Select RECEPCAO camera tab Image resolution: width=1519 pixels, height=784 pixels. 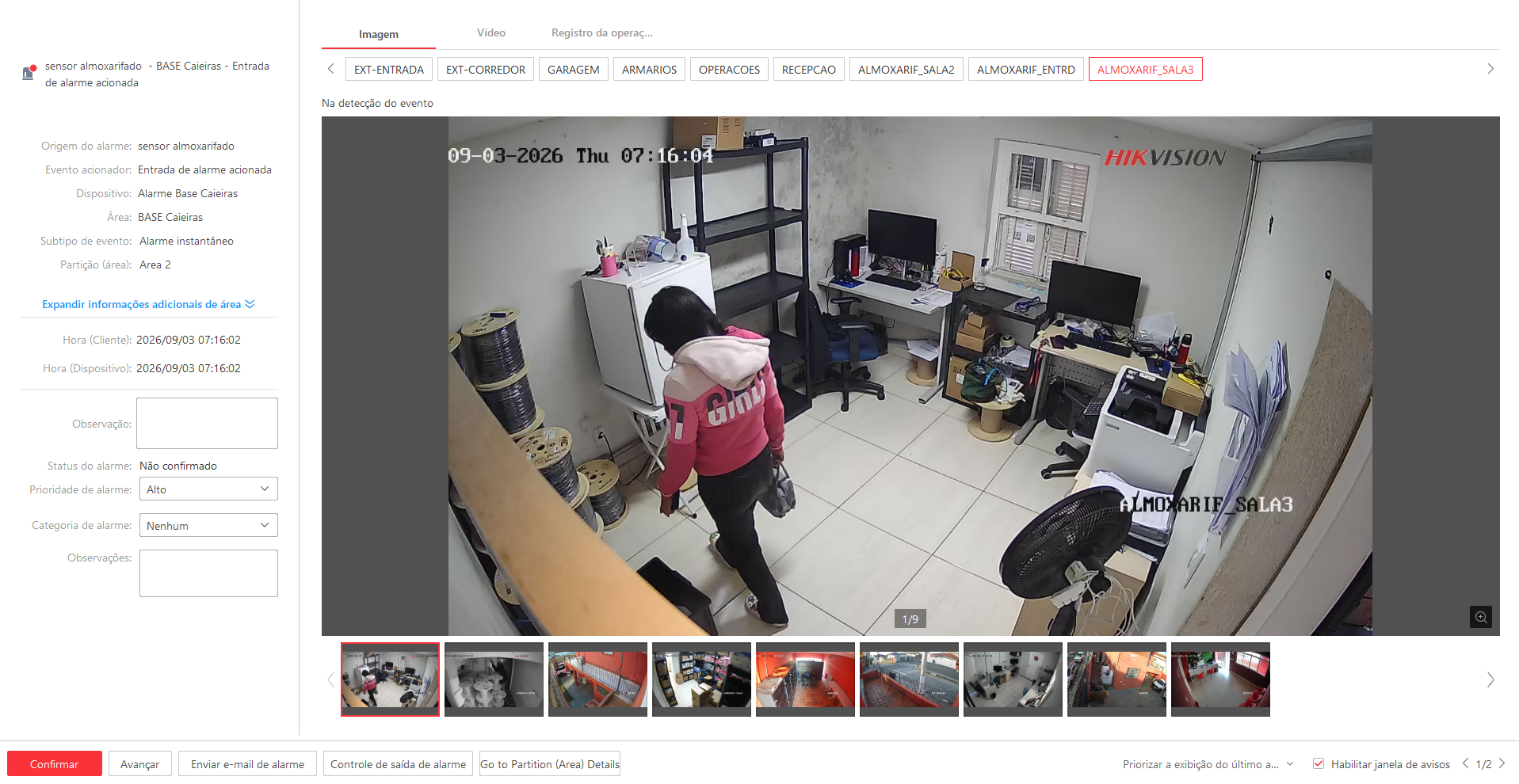coord(809,69)
